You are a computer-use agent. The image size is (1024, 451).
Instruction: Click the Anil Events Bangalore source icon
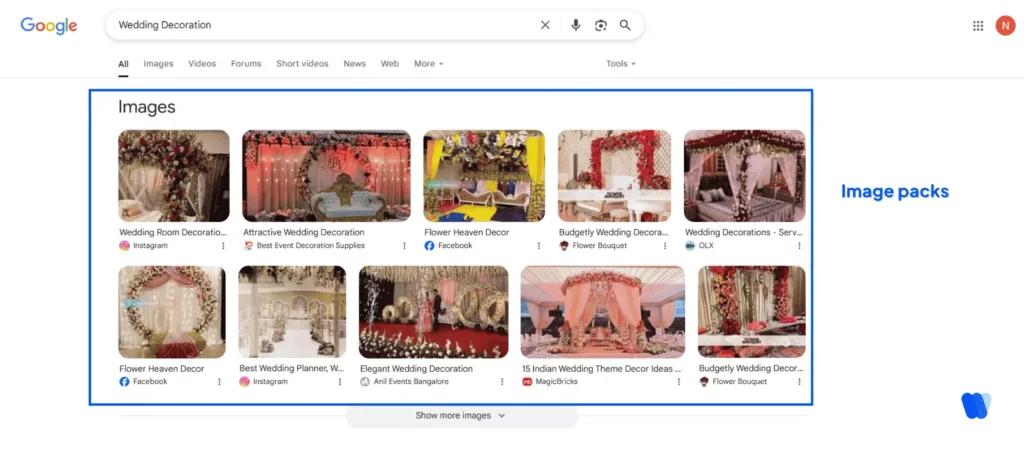coord(365,381)
